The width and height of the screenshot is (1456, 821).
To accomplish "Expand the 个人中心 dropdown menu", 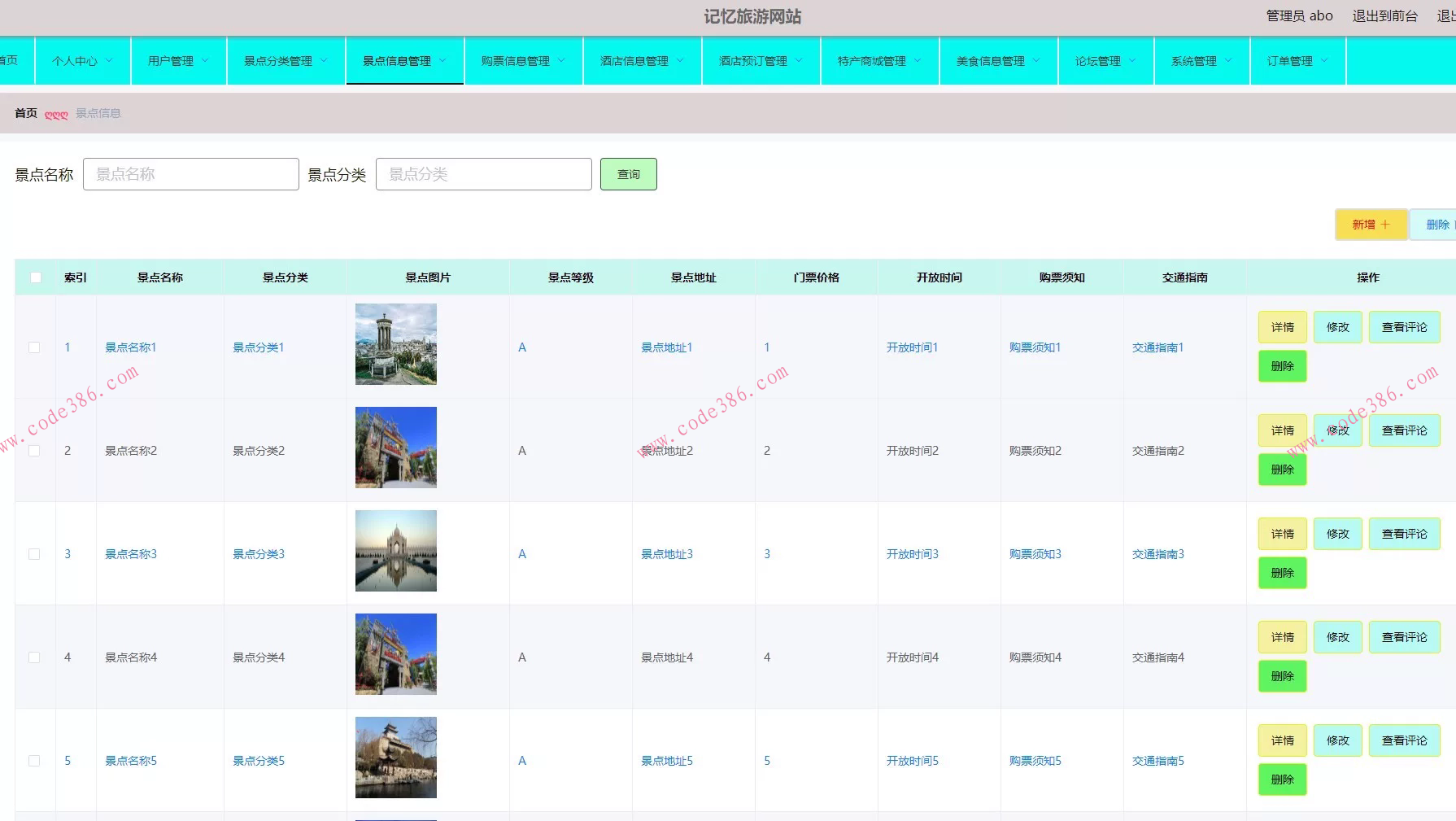I will 82,61.
